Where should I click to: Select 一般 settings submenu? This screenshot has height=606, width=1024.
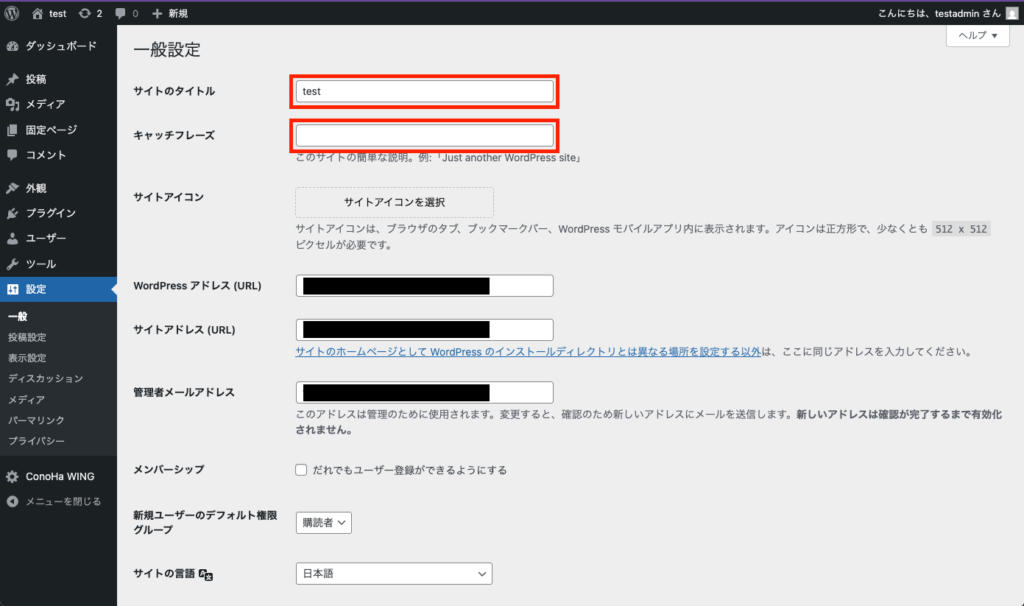coord(18,316)
